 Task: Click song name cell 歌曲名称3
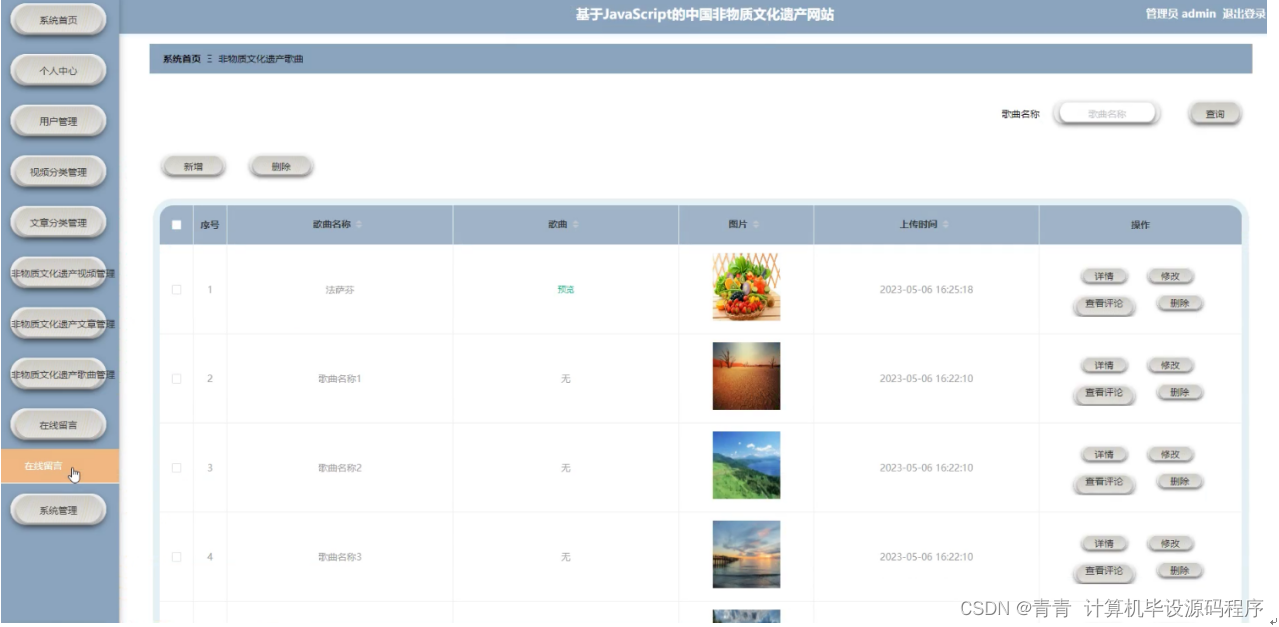[x=340, y=557]
